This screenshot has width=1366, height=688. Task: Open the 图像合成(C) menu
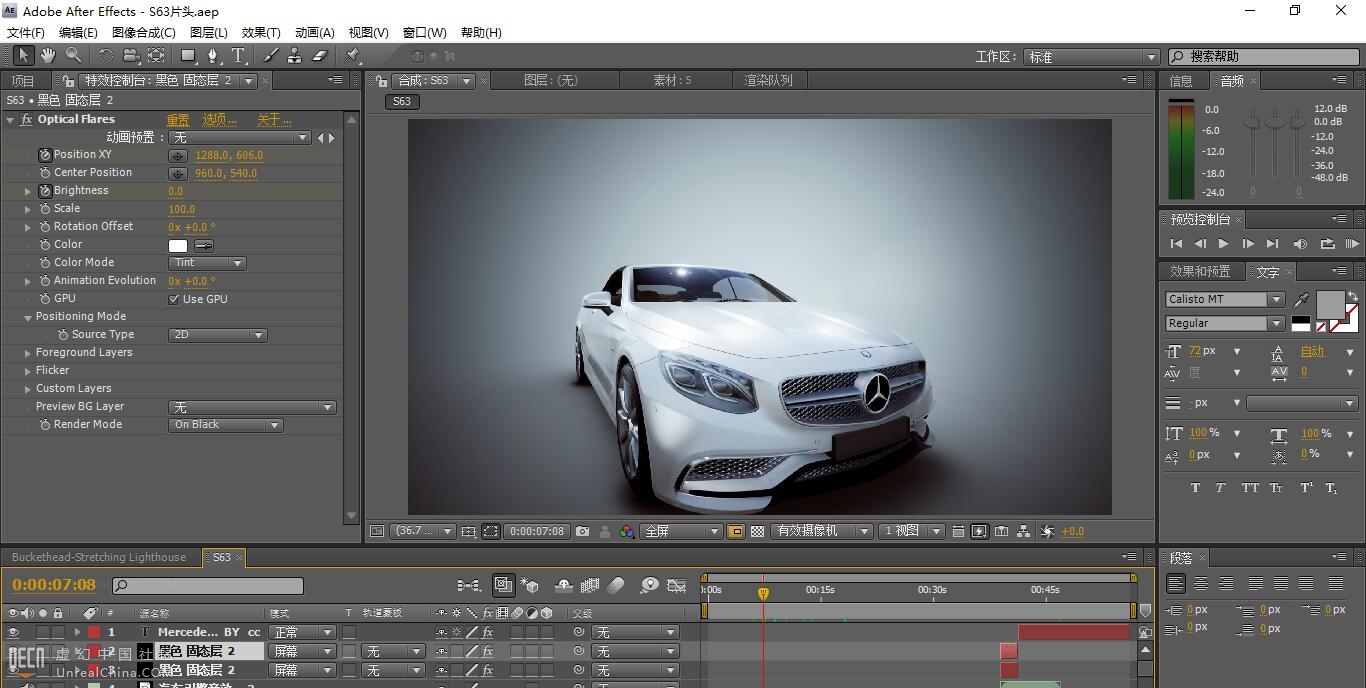[x=144, y=33]
